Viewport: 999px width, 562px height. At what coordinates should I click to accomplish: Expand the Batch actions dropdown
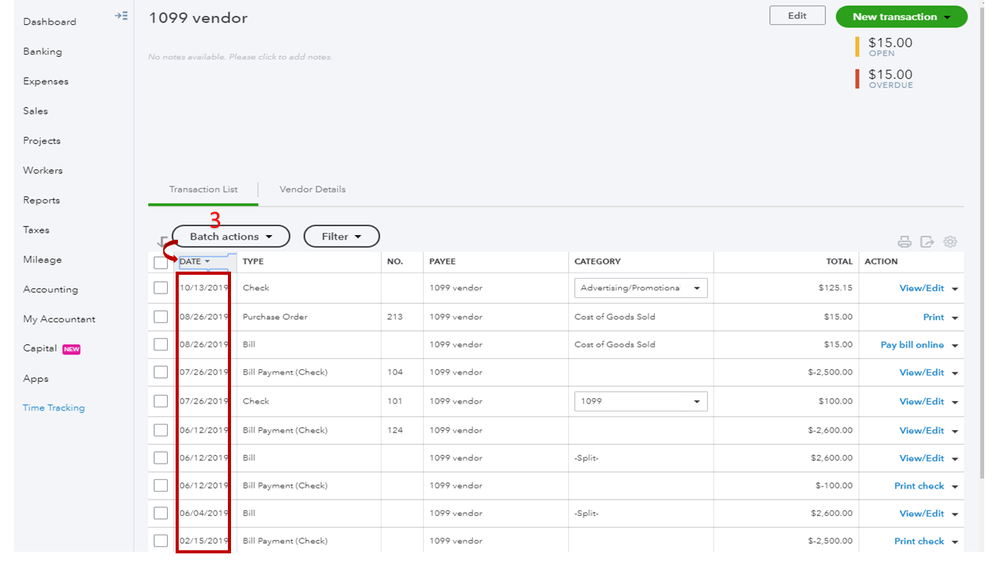(x=231, y=237)
